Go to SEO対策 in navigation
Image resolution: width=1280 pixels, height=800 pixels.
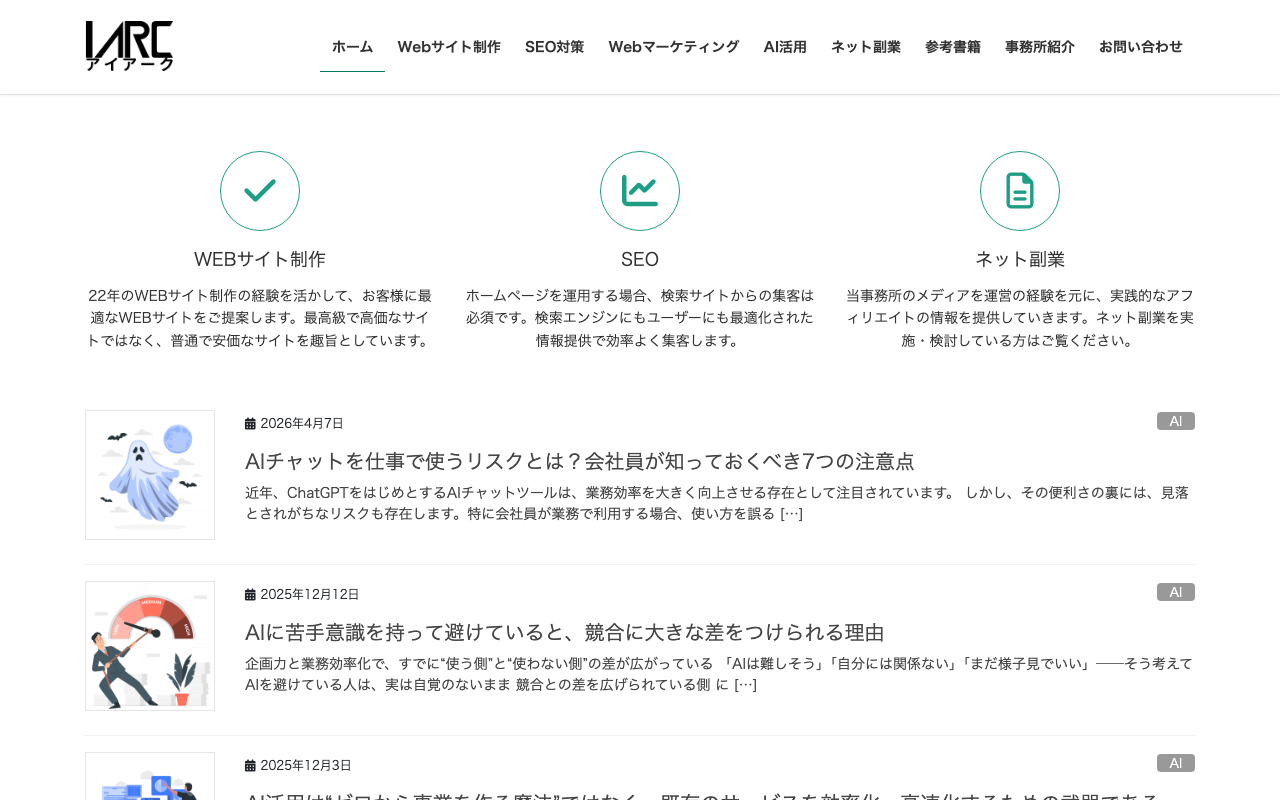[x=554, y=47]
